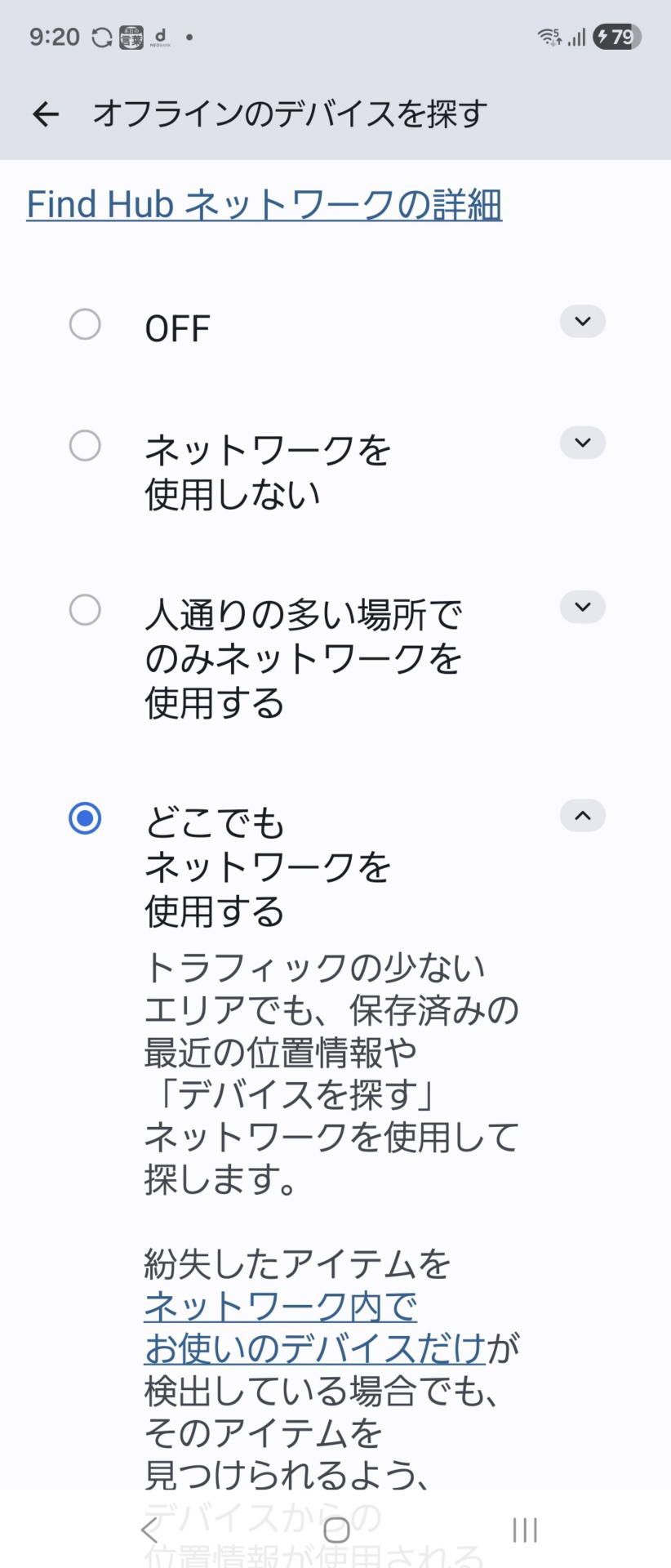Screen dimensions: 671x1568
Task: Collapse the どこでもネットワークを使用する description
Action: [582, 816]
